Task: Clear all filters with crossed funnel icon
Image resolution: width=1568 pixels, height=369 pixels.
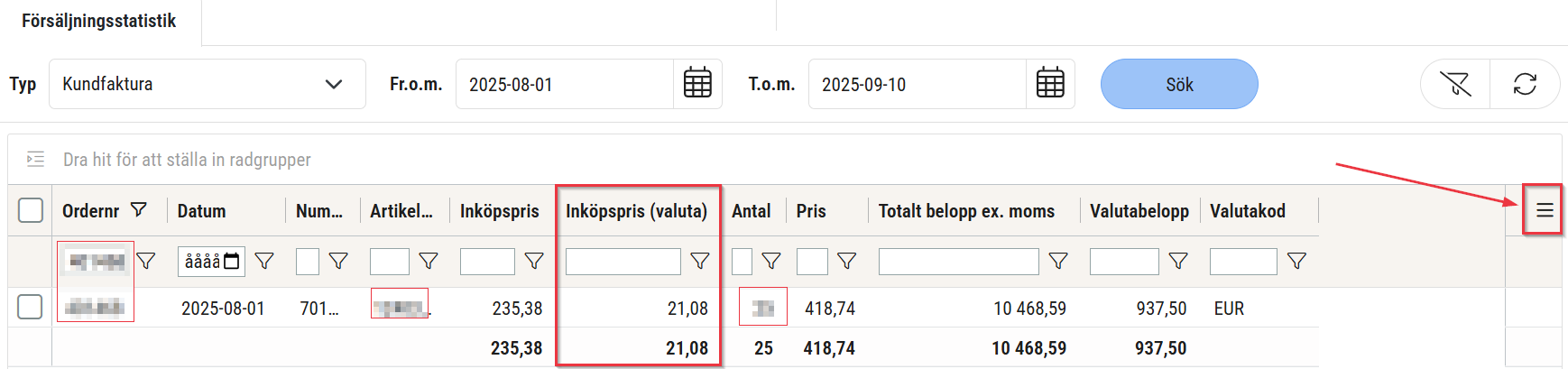Action: 1455,84
